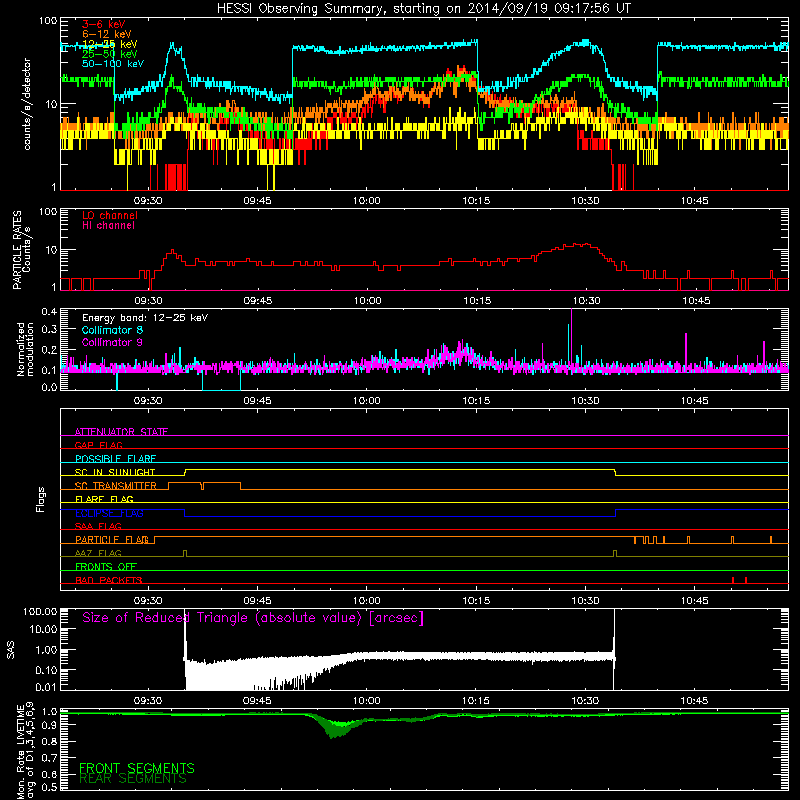Click the SAA_FLAG label
Viewport: 800px width, 800px height.
pyautogui.click(x=98, y=526)
